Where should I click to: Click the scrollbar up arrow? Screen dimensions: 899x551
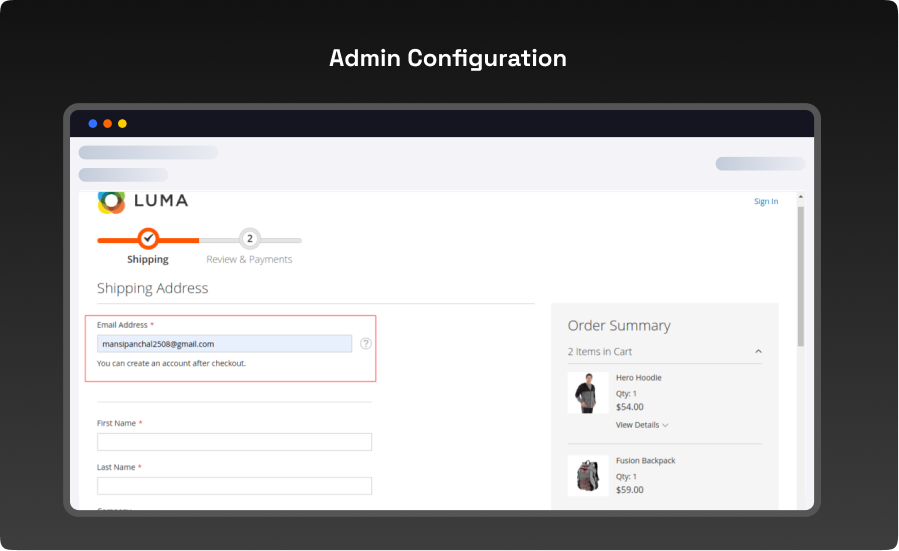click(801, 198)
